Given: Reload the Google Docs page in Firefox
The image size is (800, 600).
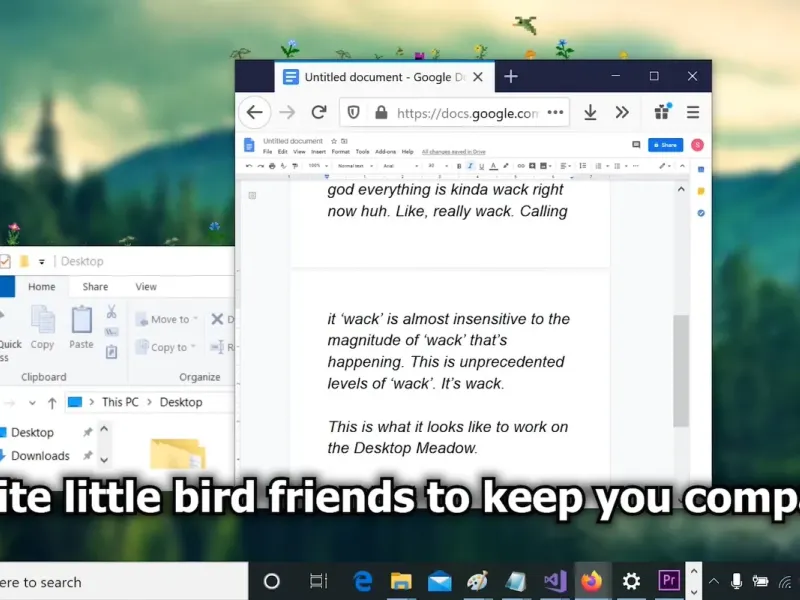Looking at the screenshot, I should [x=319, y=112].
